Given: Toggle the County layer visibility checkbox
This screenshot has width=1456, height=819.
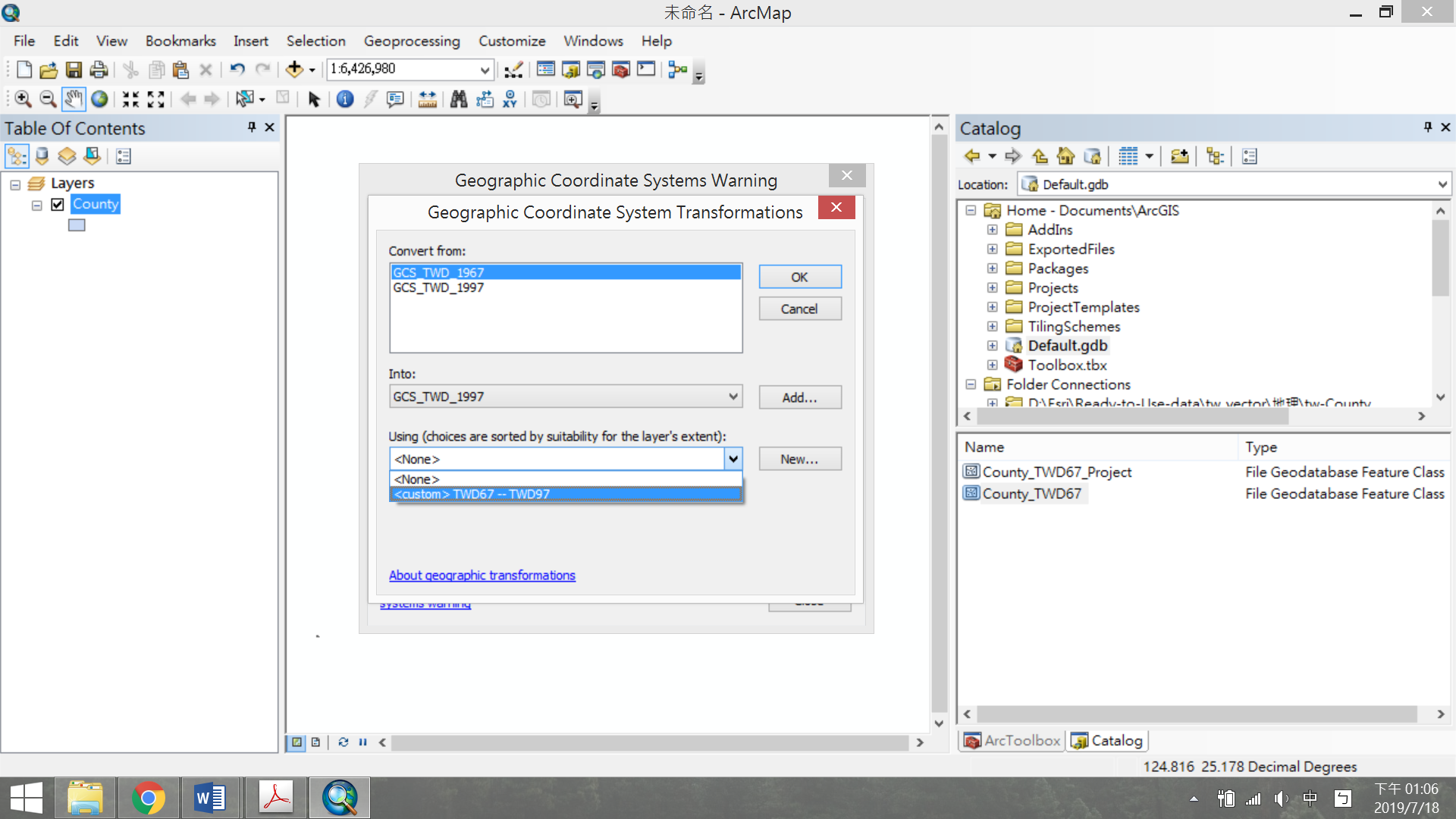Looking at the screenshot, I should pyautogui.click(x=58, y=205).
